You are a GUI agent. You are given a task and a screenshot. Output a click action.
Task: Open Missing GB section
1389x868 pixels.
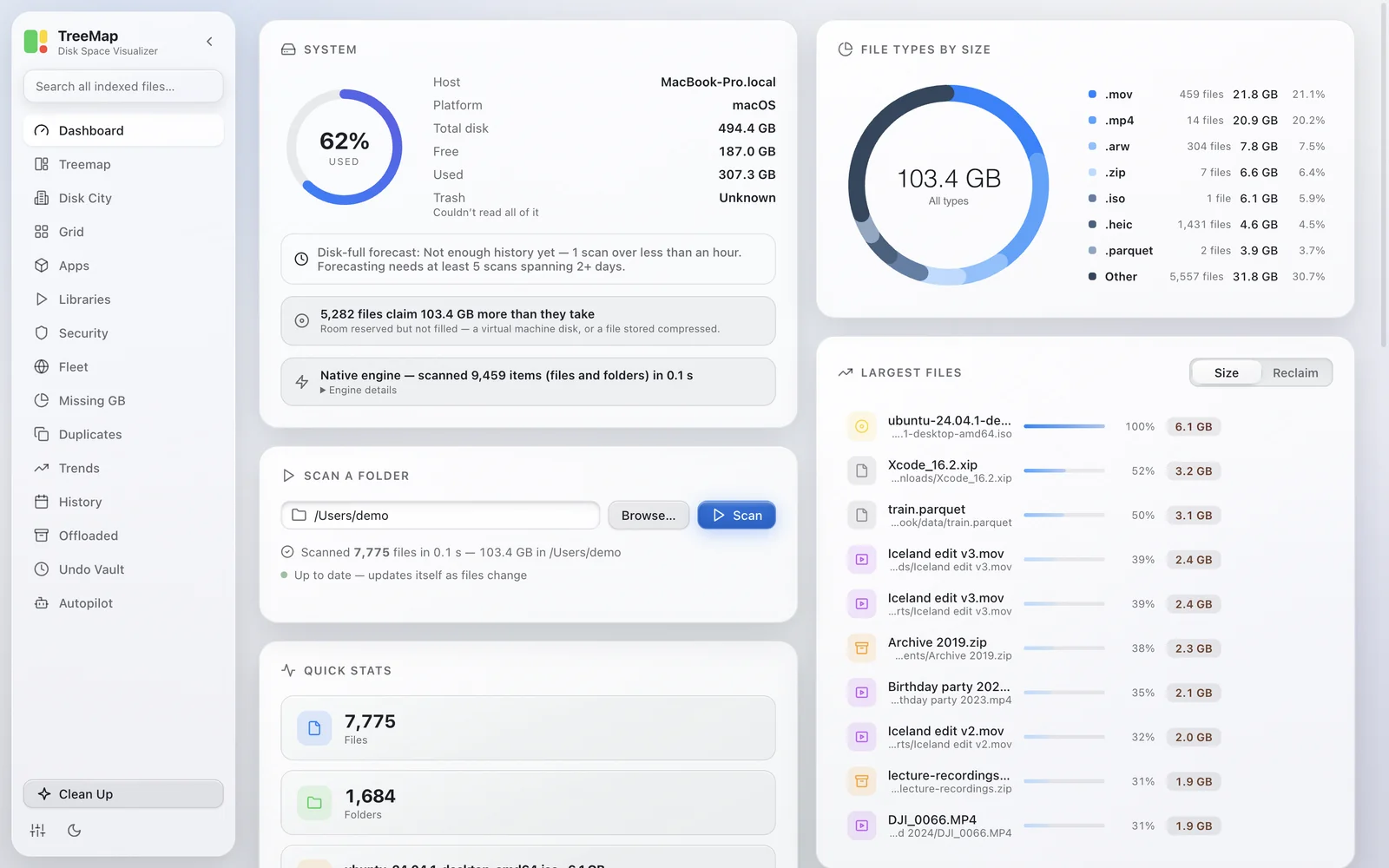[x=123, y=401]
